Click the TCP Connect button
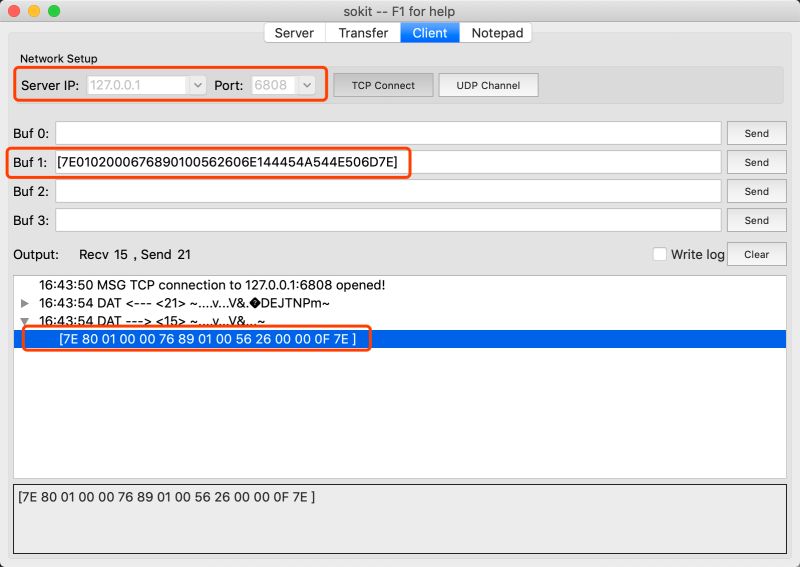This screenshot has height=567, width=800. (383, 85)
